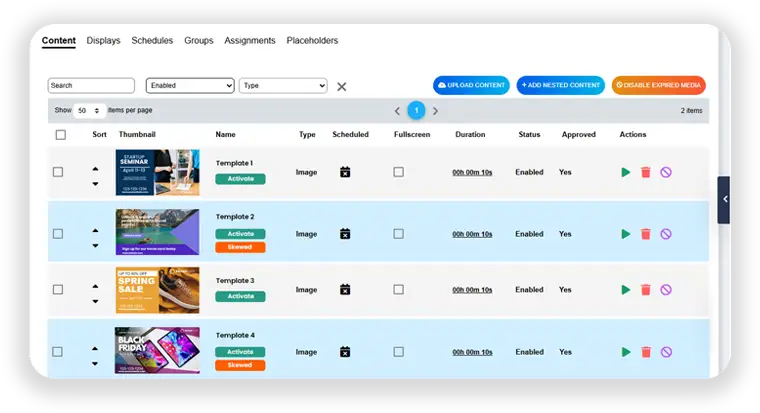Screen dimensions: 760x413
Task: Select the Template 4 row checkbox
Action: pos(58,352)
